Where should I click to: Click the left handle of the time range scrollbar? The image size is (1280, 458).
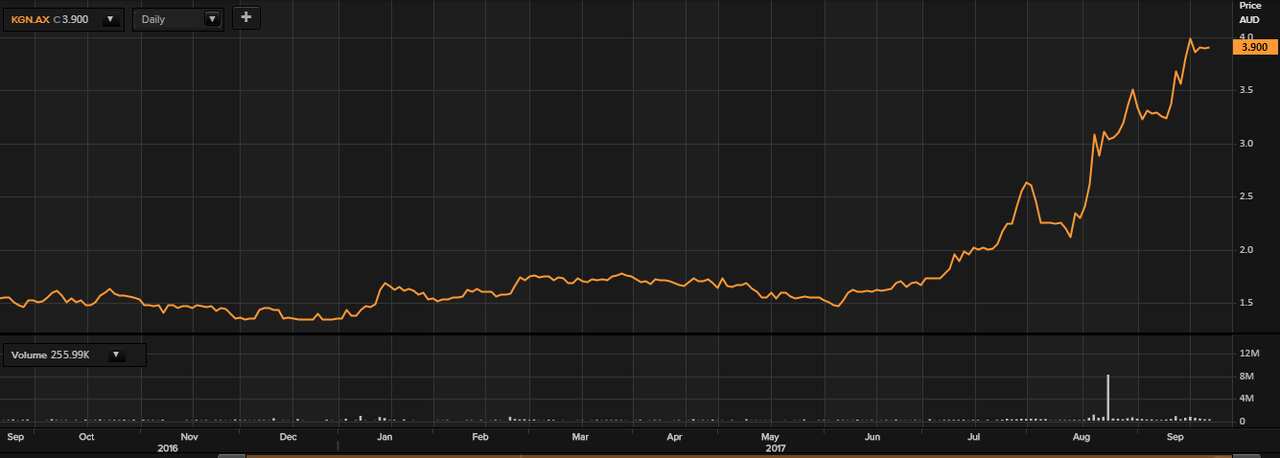tap(232, 456)
